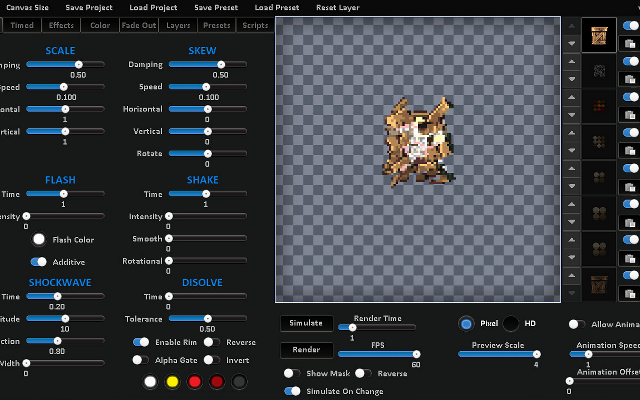Open the Color tab
640x400 pixels.
tap(100, 25)
